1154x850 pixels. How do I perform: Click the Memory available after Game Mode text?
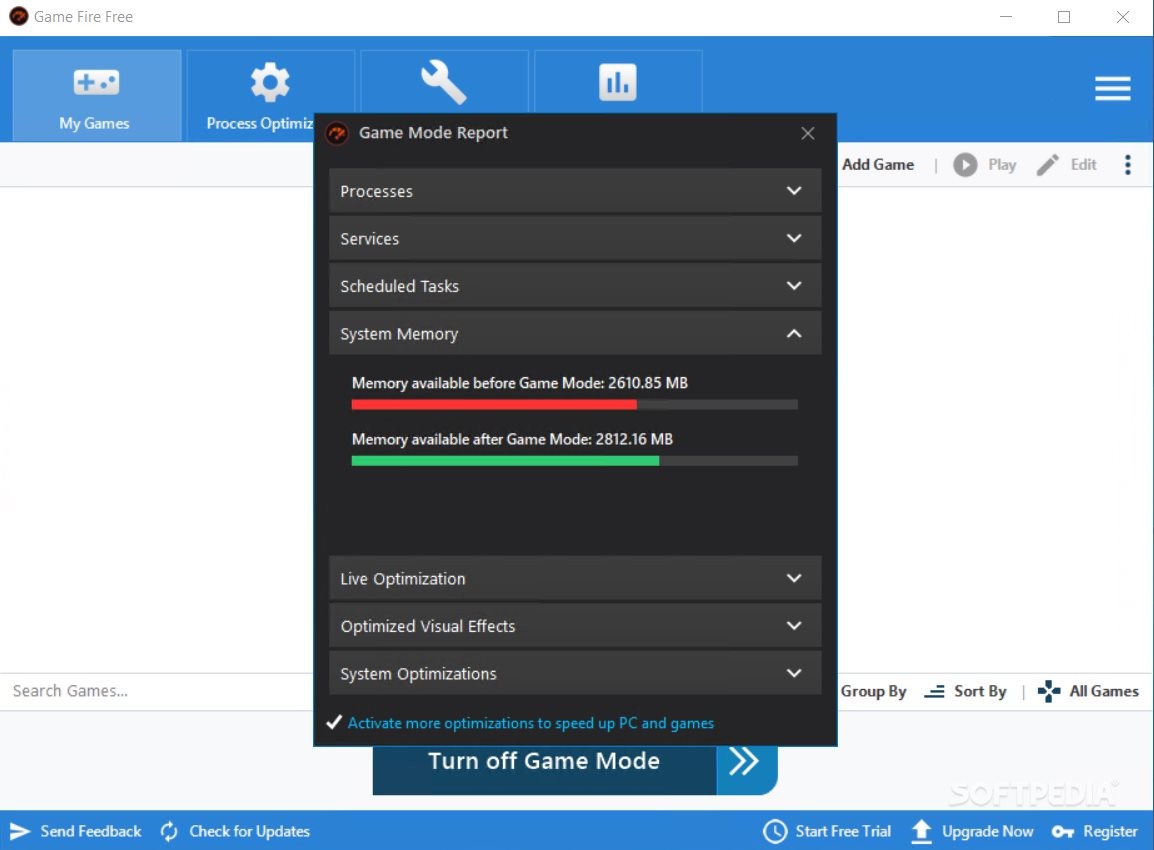pyautogui.click(x=512, y=439)
